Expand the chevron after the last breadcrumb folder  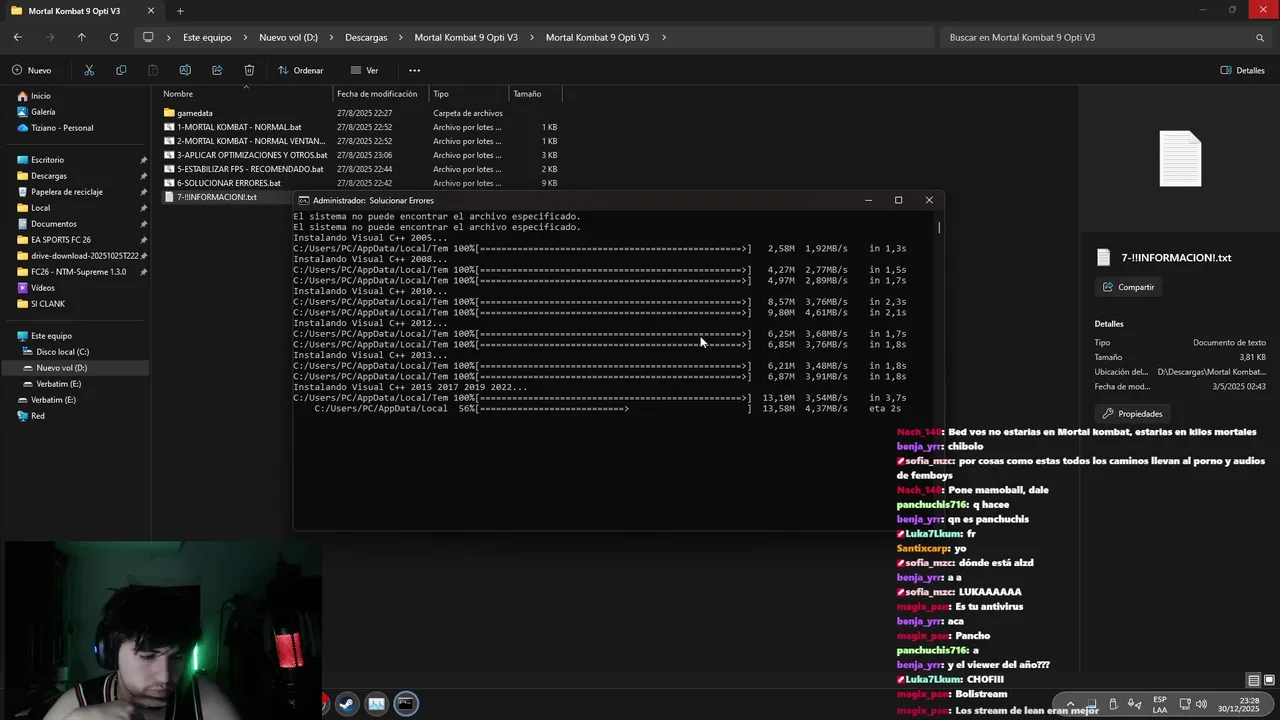tap(664, 37)
